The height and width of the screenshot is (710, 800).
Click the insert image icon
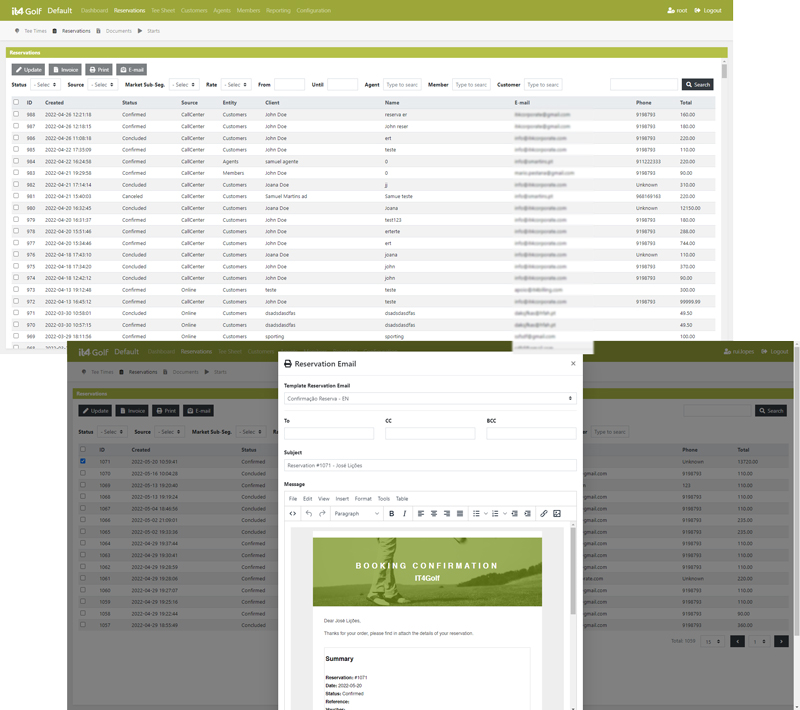(557, 513)
